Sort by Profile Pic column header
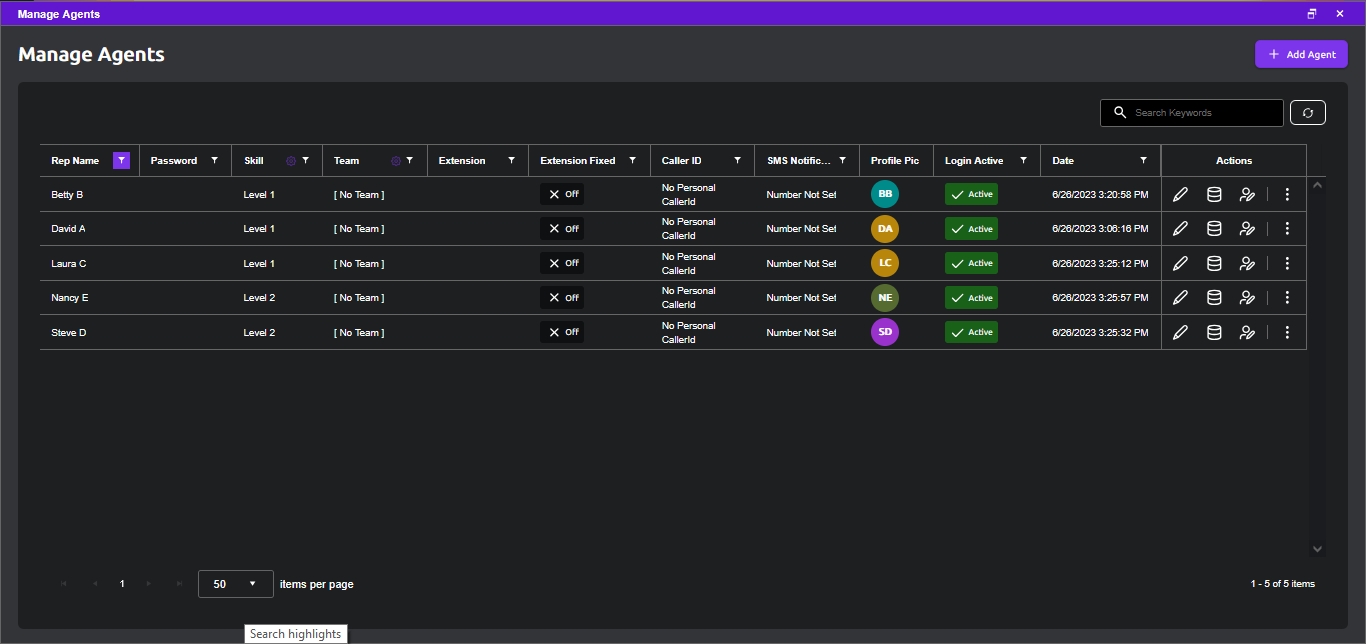 (895, 161)
